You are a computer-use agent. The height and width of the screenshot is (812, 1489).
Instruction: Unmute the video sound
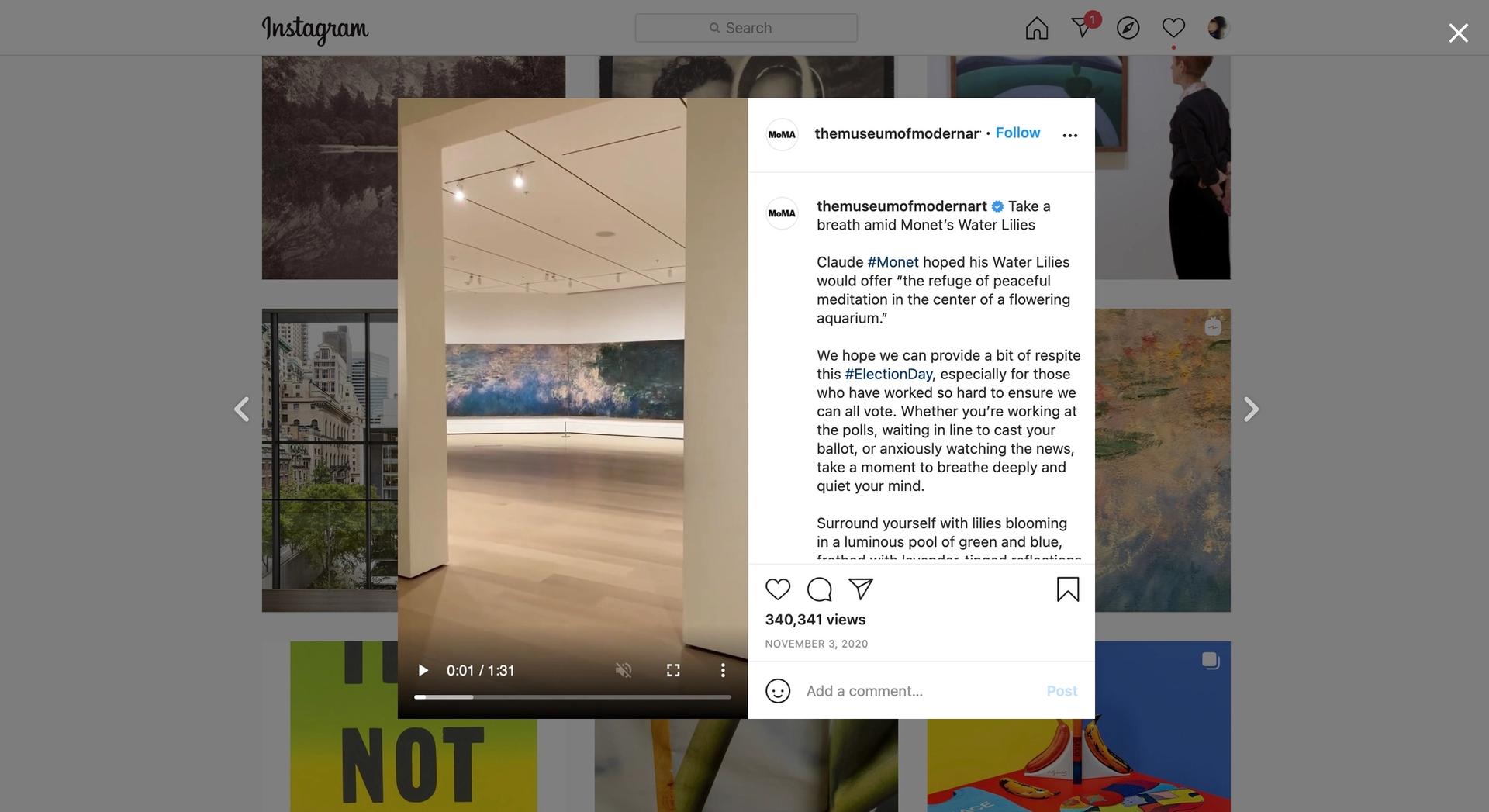click(624, 670)
